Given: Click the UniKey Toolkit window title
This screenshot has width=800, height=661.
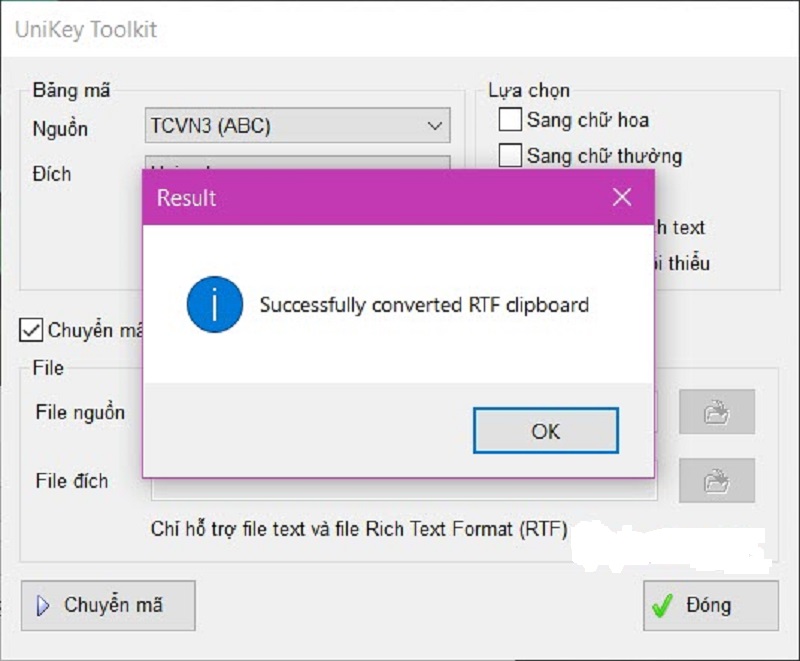Looking at the screenshot, I should coord(86,29).
